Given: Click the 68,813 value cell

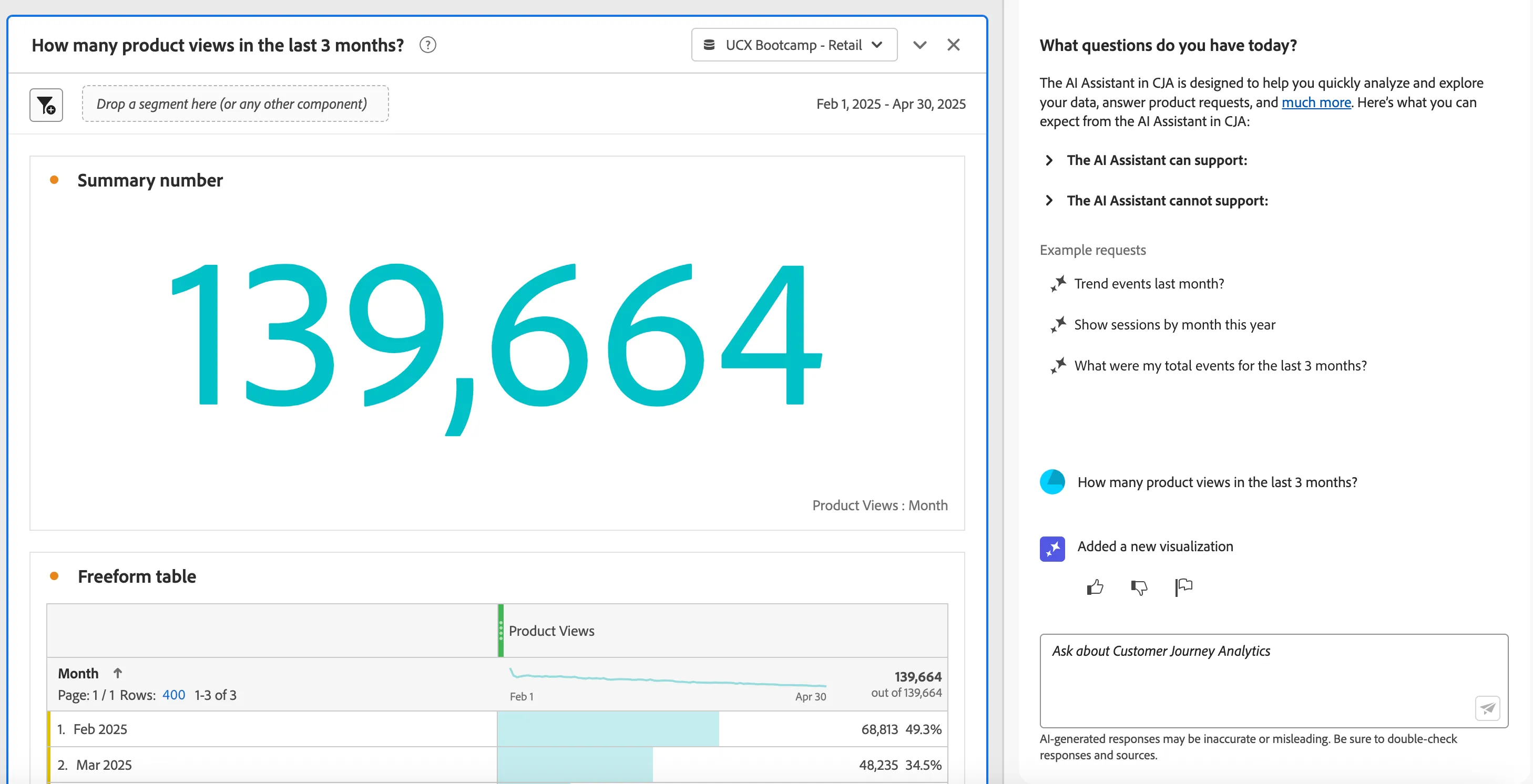Looking at the screenshot, I should coord(879,729).
